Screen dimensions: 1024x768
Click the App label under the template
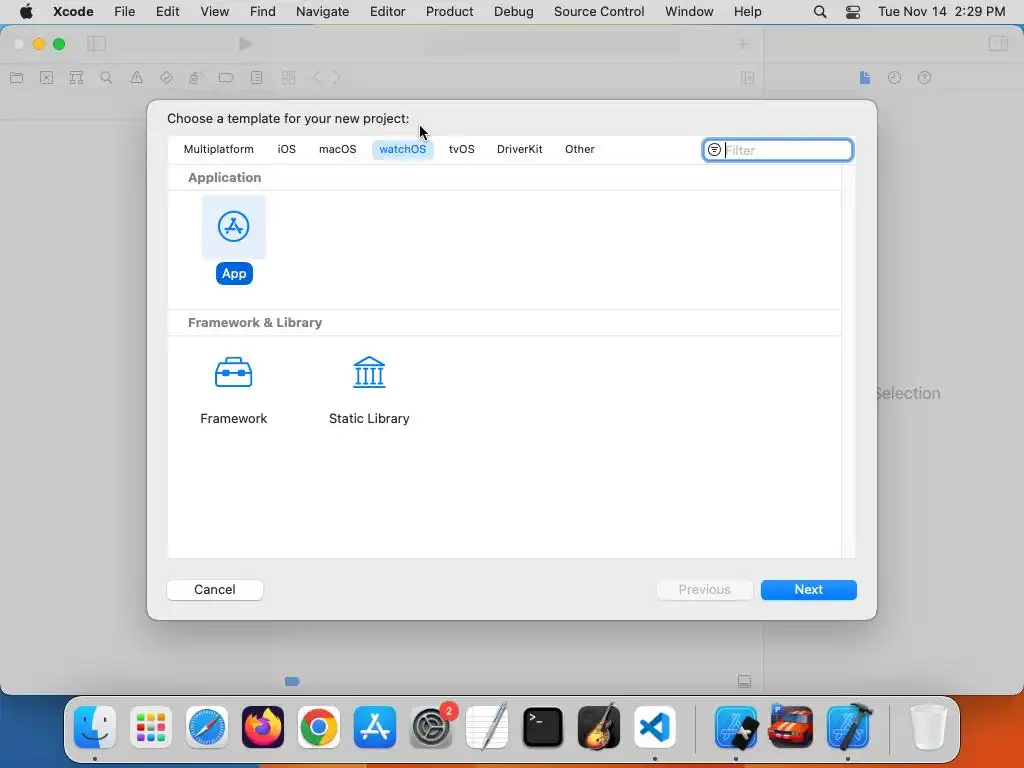pos(234,273)
